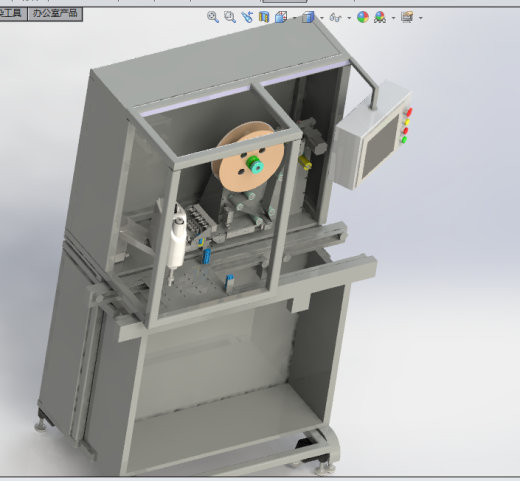
Task: Click the Zoom to Fit magnifier icon
Action: pyautogui.click(x=213, y=17)
